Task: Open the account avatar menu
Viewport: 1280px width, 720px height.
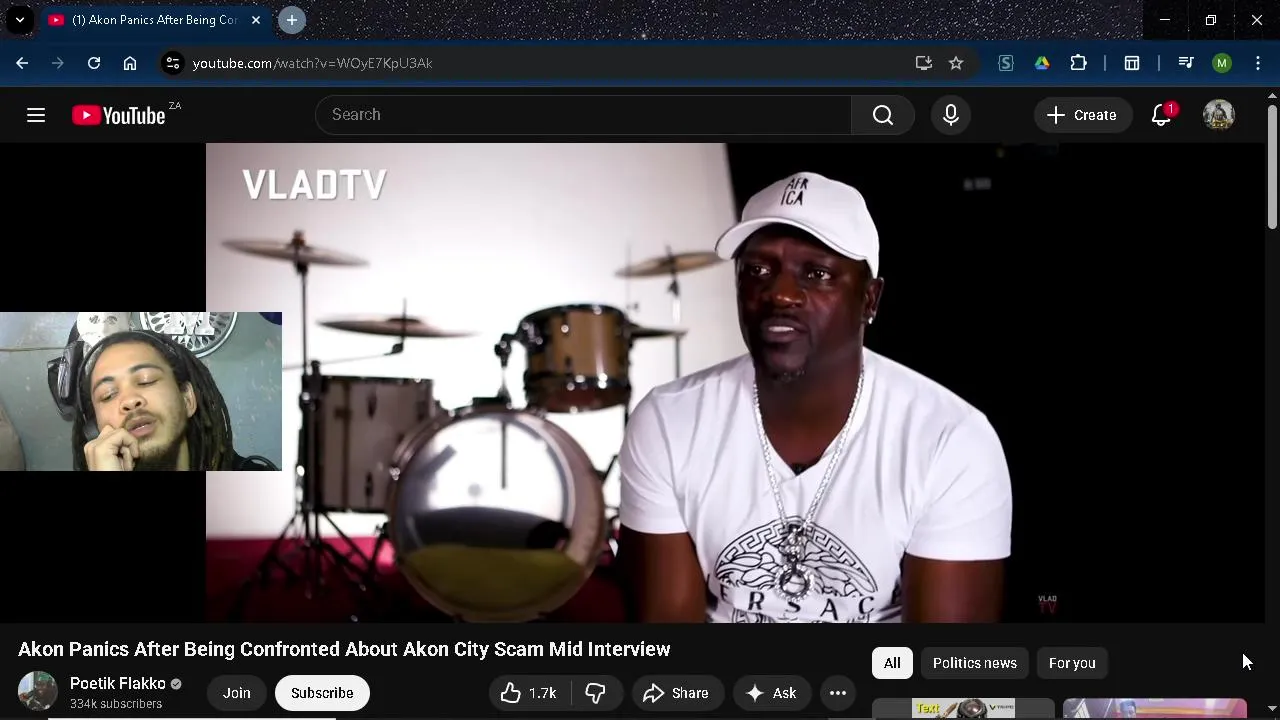Action: (1219, 115)
